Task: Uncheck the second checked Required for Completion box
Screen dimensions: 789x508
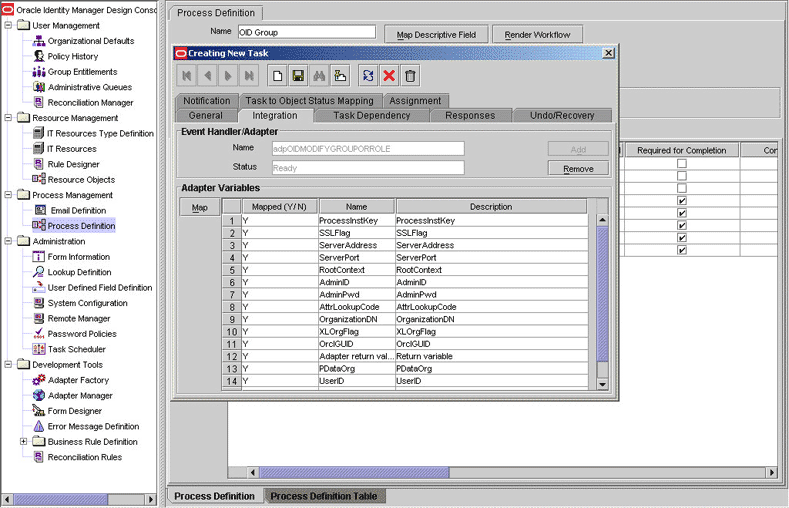Action: pos(682,213)
